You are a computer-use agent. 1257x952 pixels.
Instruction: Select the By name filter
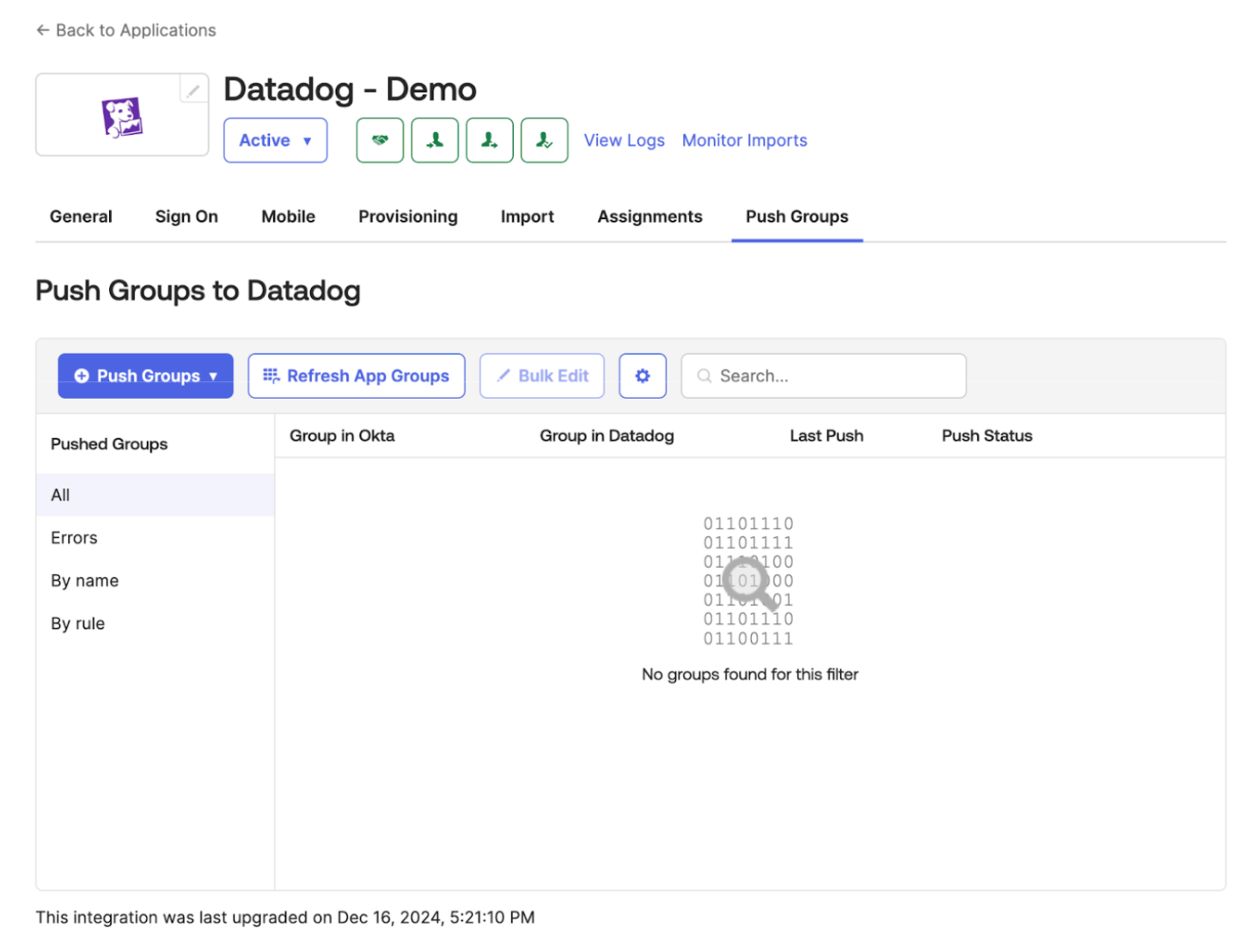pyautogui.click(x=156, y=581)
